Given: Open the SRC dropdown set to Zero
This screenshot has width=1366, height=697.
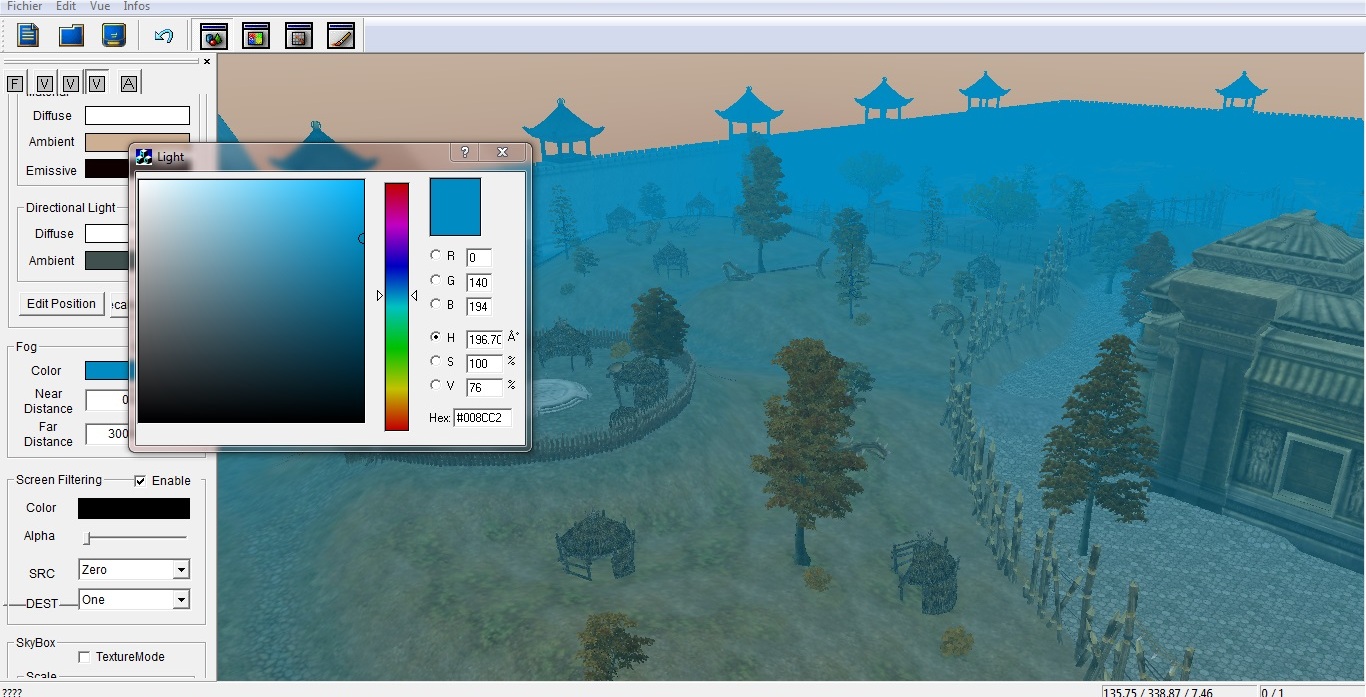Looking at the screenshot, I should coord(134,570).
